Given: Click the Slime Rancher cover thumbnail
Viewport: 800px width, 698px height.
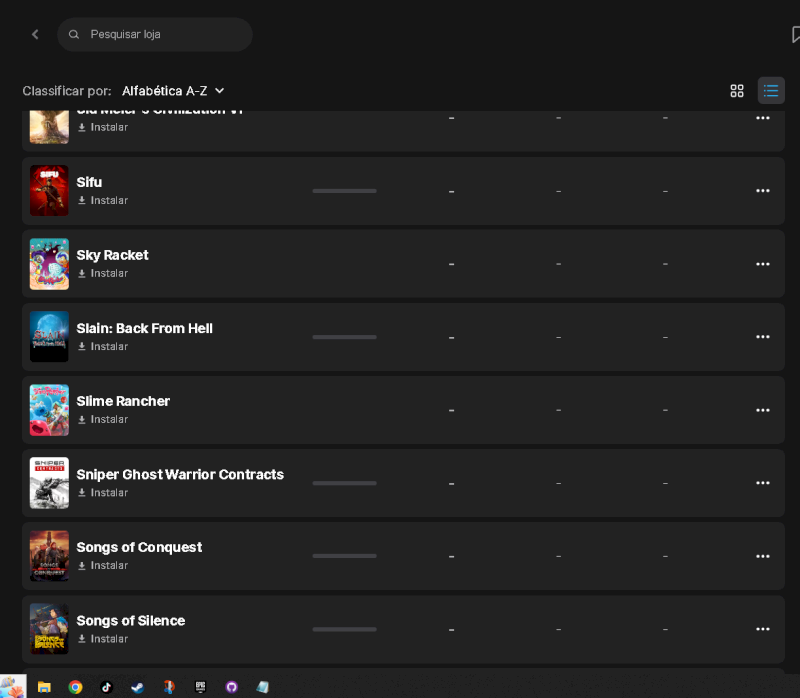Looking at the screenshot, I should click(49, 410).
